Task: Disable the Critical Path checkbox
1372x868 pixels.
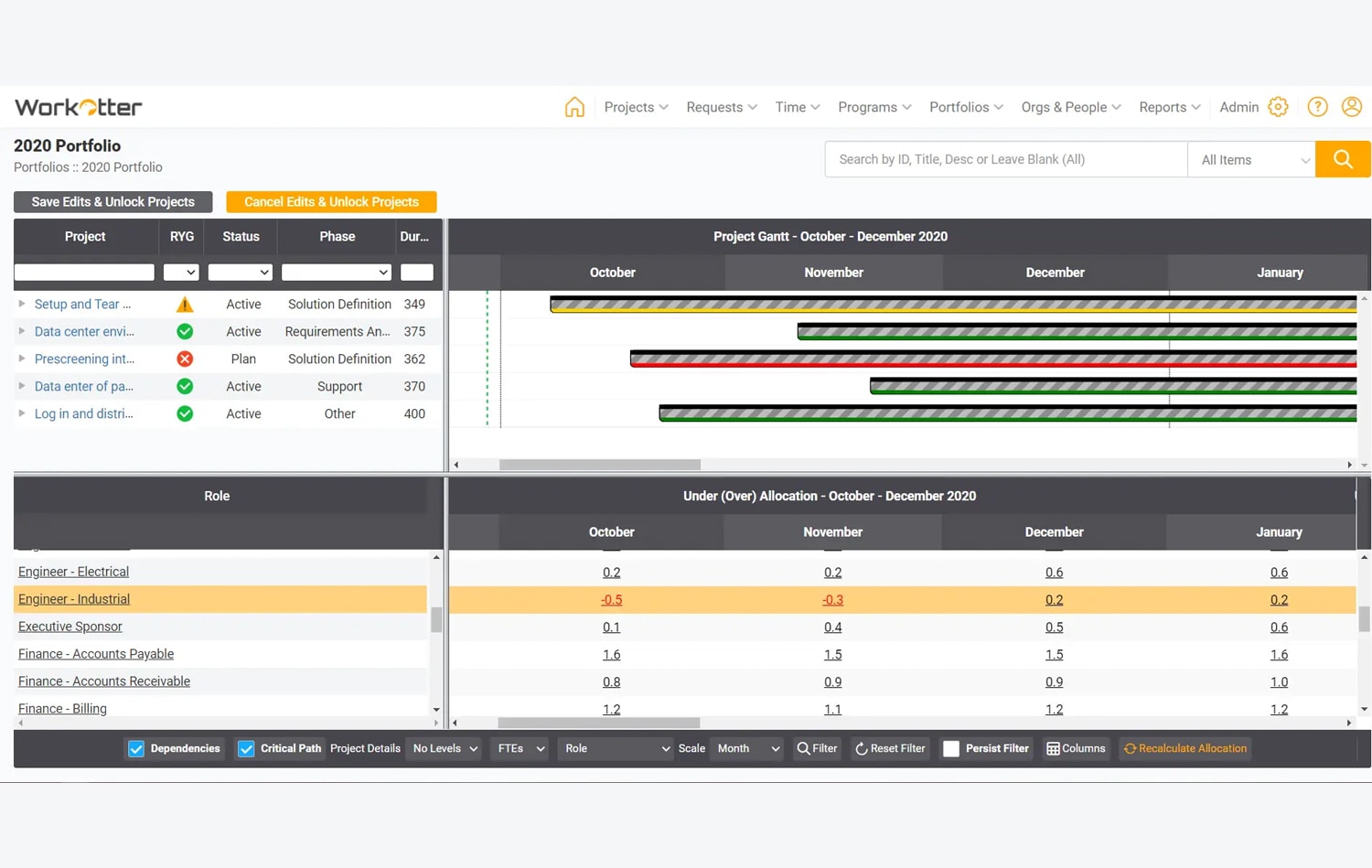Action: click(245, 748)
